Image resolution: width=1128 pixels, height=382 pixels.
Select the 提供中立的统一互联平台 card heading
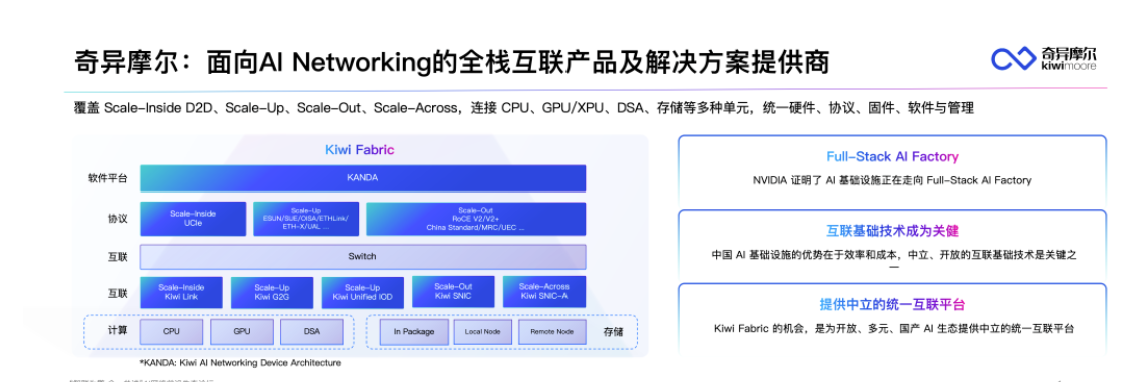pyautogui.click(x=892, y=304)
